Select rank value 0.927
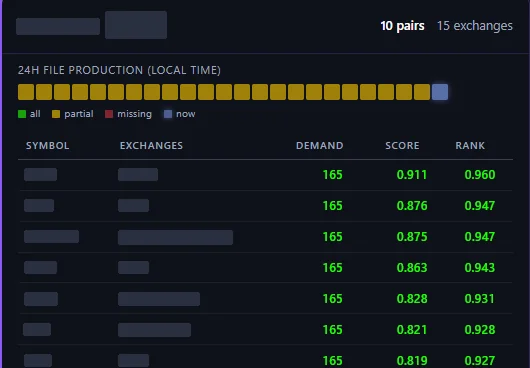Screen dimensions: 530x368 [x=480, y=361]
